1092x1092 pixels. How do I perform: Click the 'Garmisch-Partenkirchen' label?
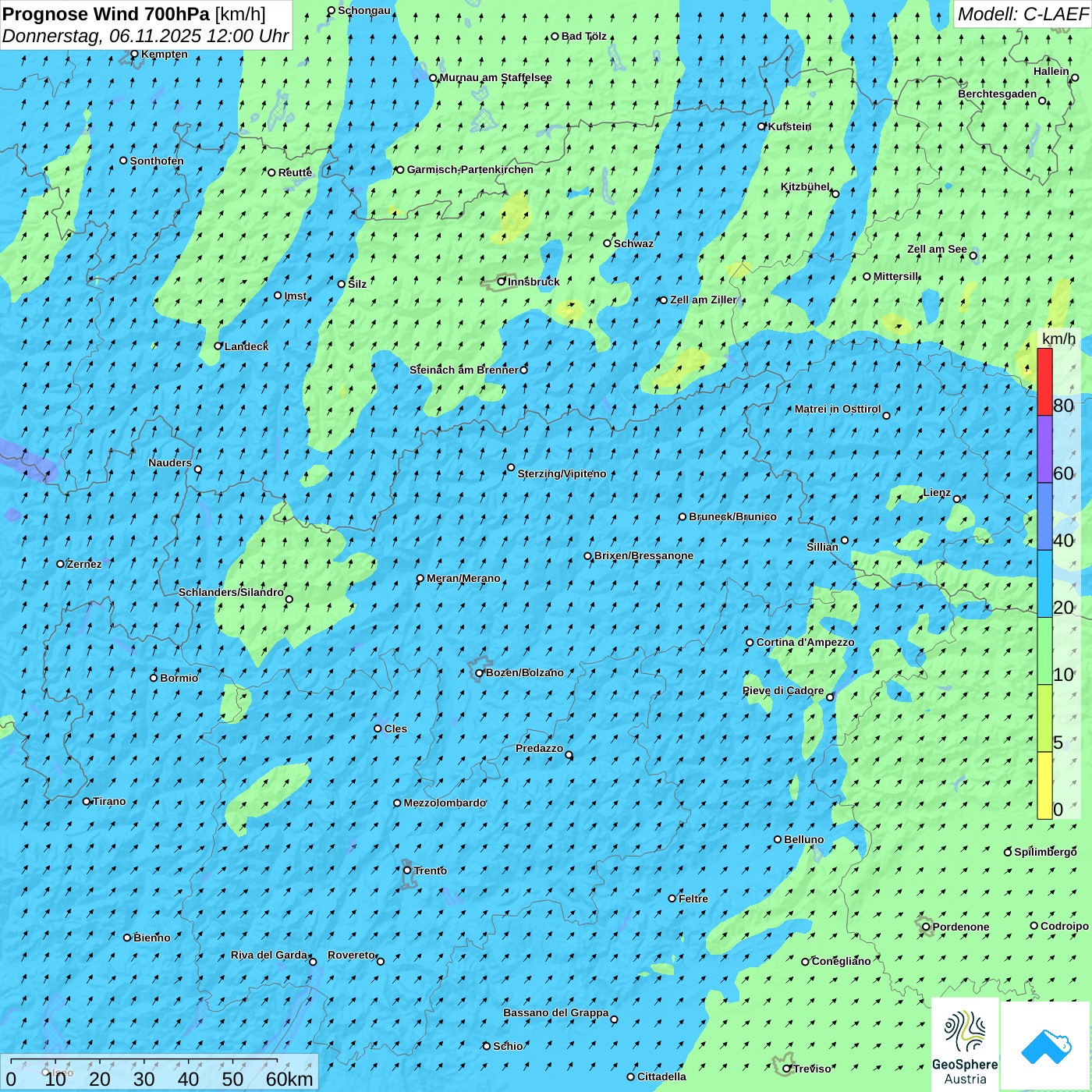click(x=470, y=169)
